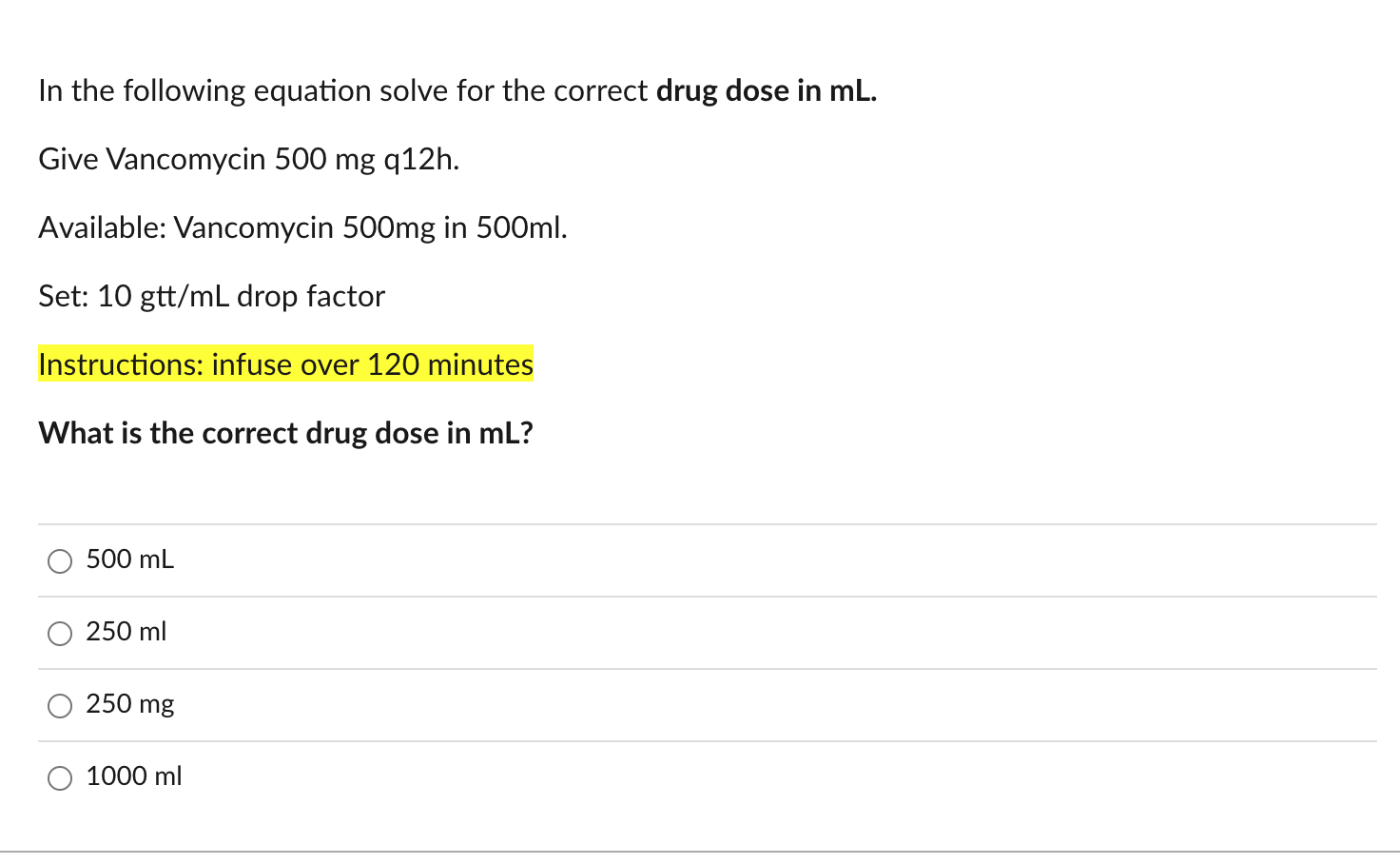Click the intro sentence with bold drug dose

[457, 90]
